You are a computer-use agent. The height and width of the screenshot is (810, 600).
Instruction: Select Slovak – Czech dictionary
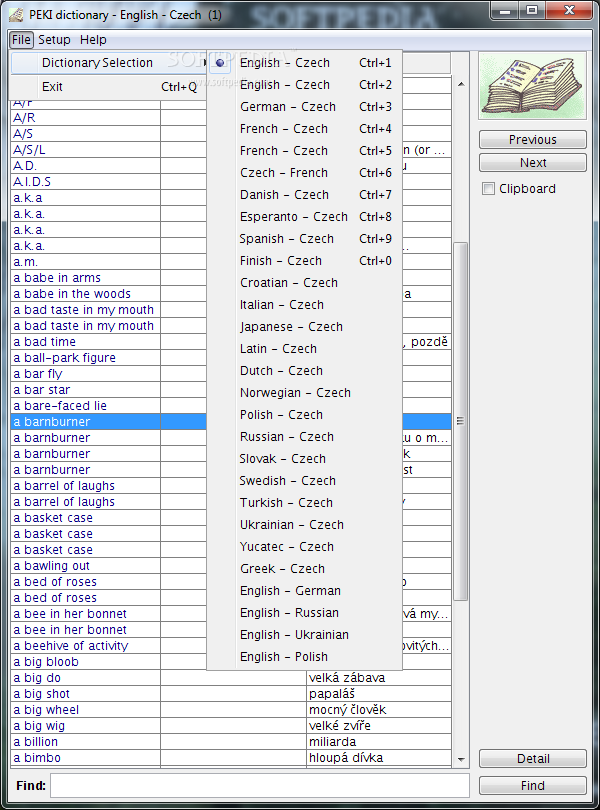tap(304, 459)
